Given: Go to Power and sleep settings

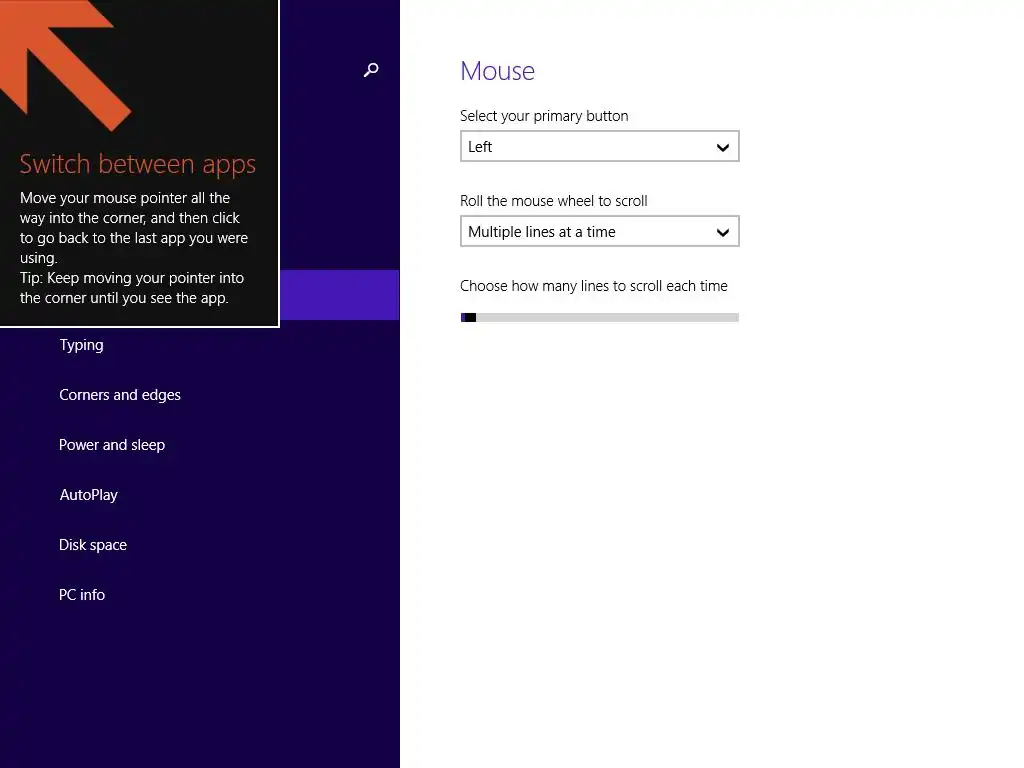Looking at the screenshot, I should [x=112, y=445].
